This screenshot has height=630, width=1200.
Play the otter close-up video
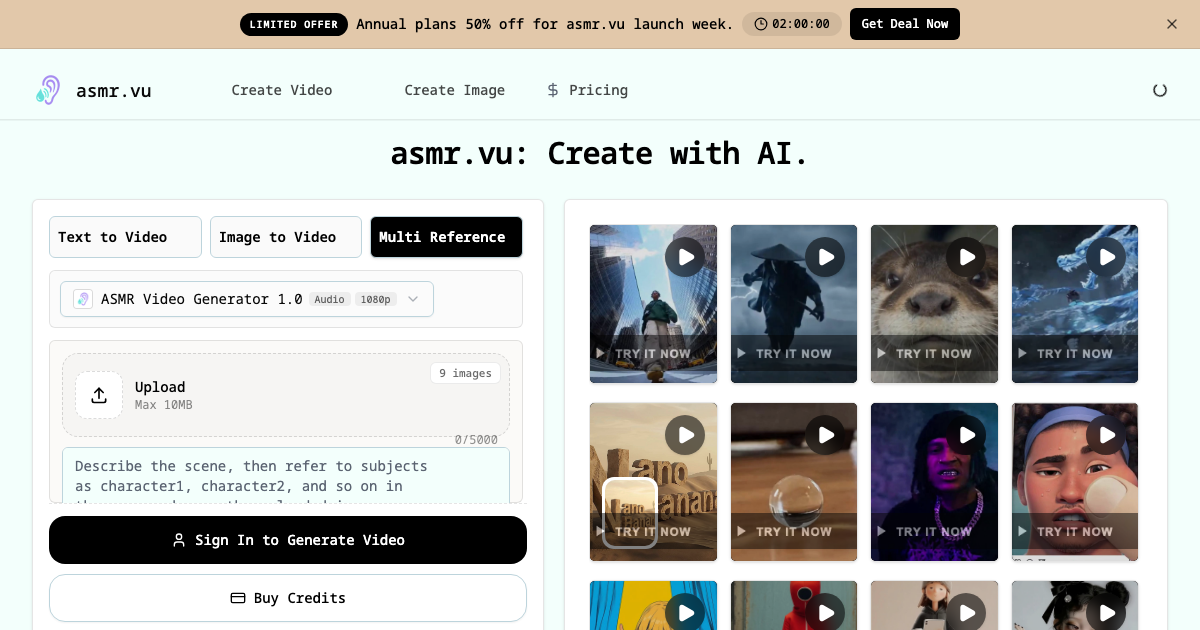pyautogui.click(x=967, y=257)
